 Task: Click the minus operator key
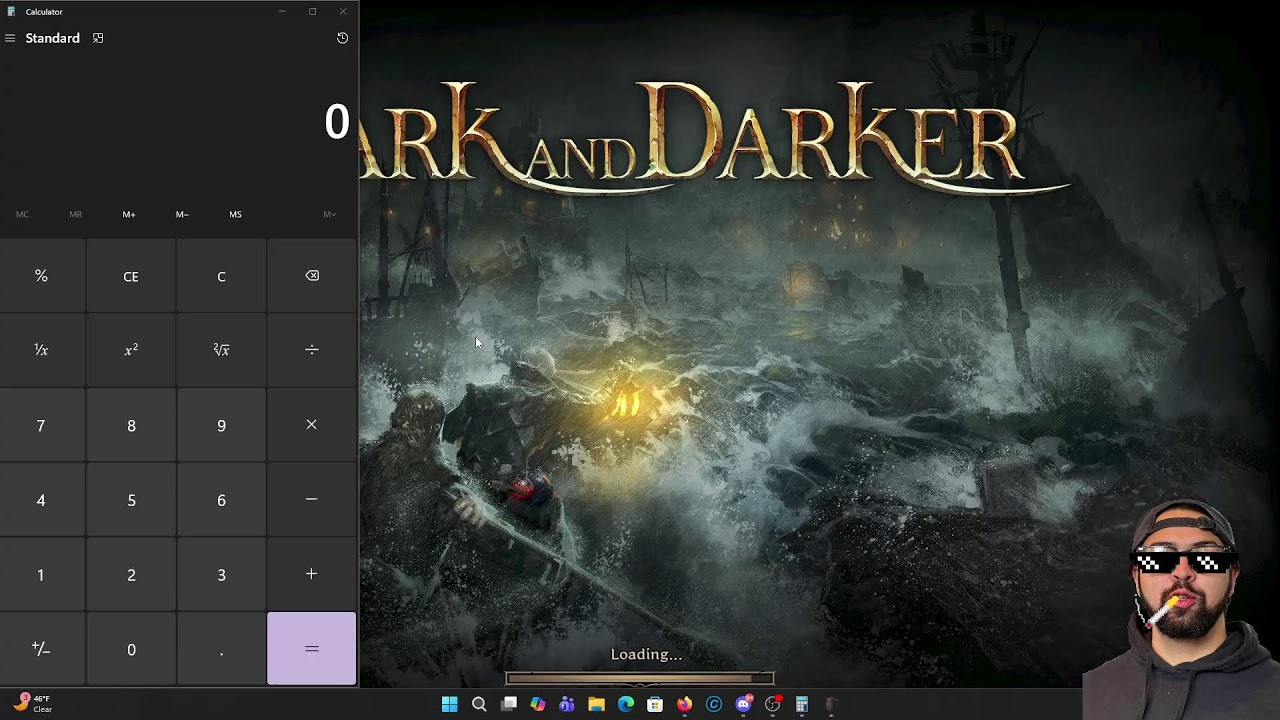click(312, 500)
